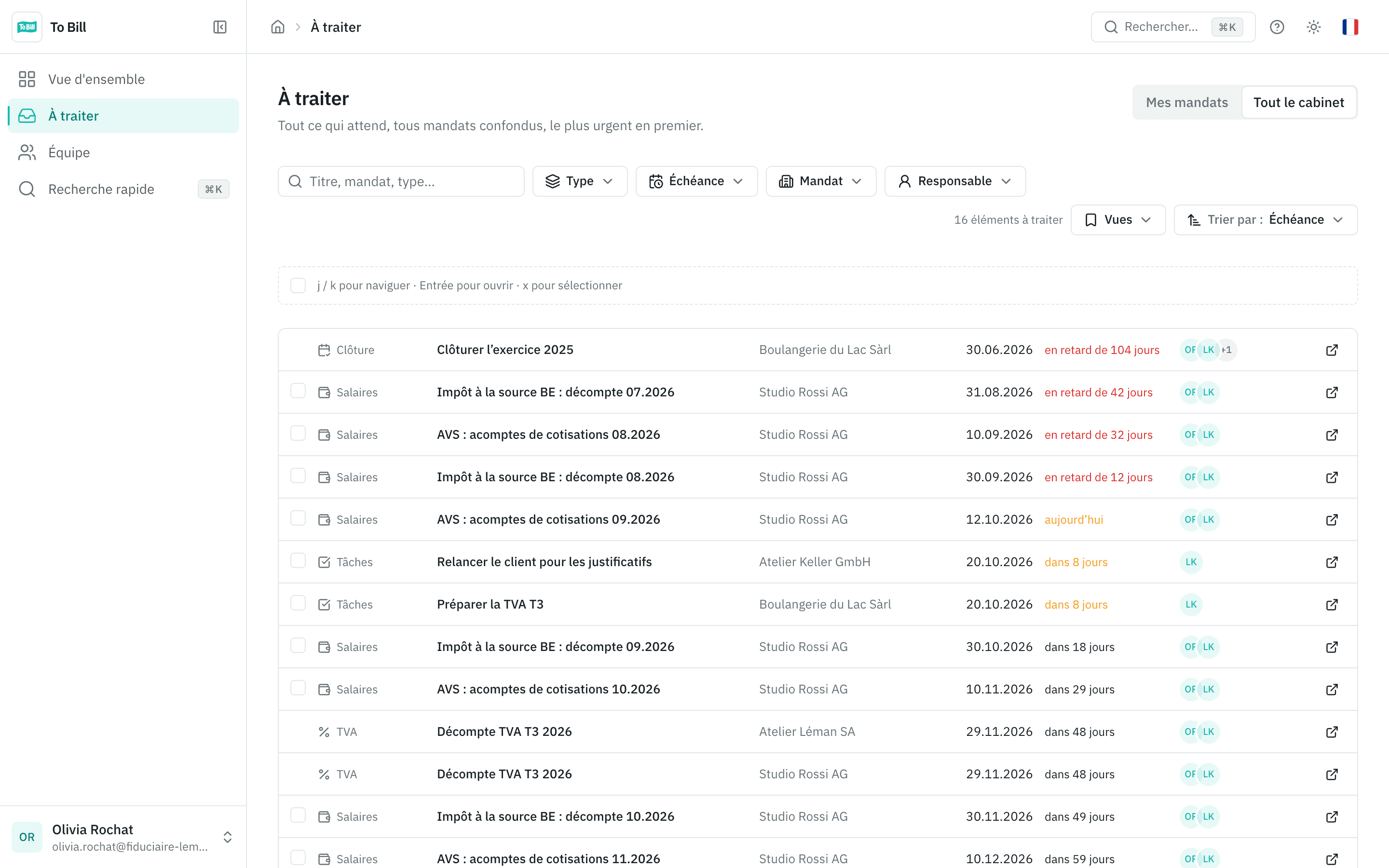This screenshot has height=868, width=1389.
Task: Click the top Rechercher search box
Action: click(x=1172, y=27)
